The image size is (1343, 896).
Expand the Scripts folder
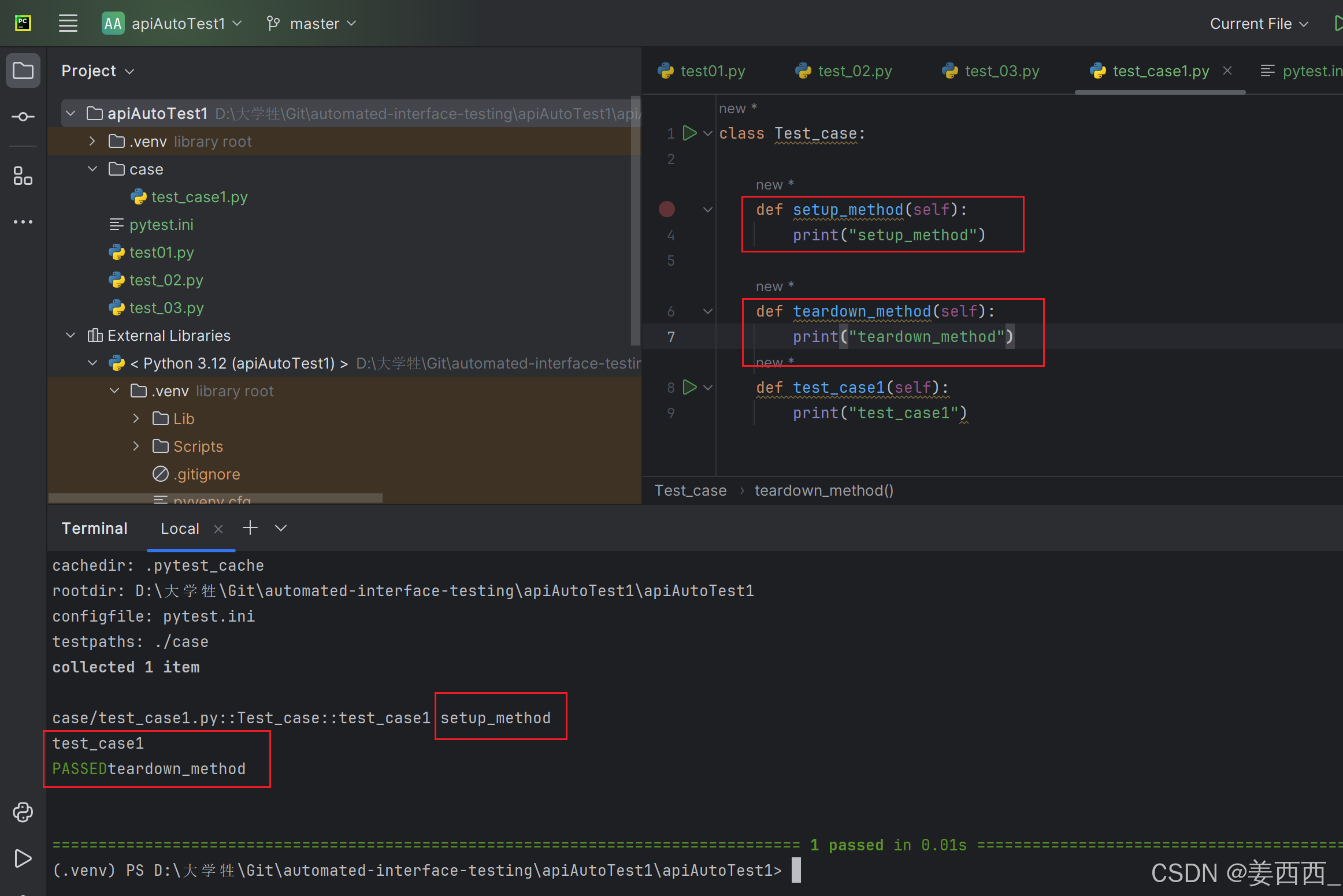tap(136, 446)
